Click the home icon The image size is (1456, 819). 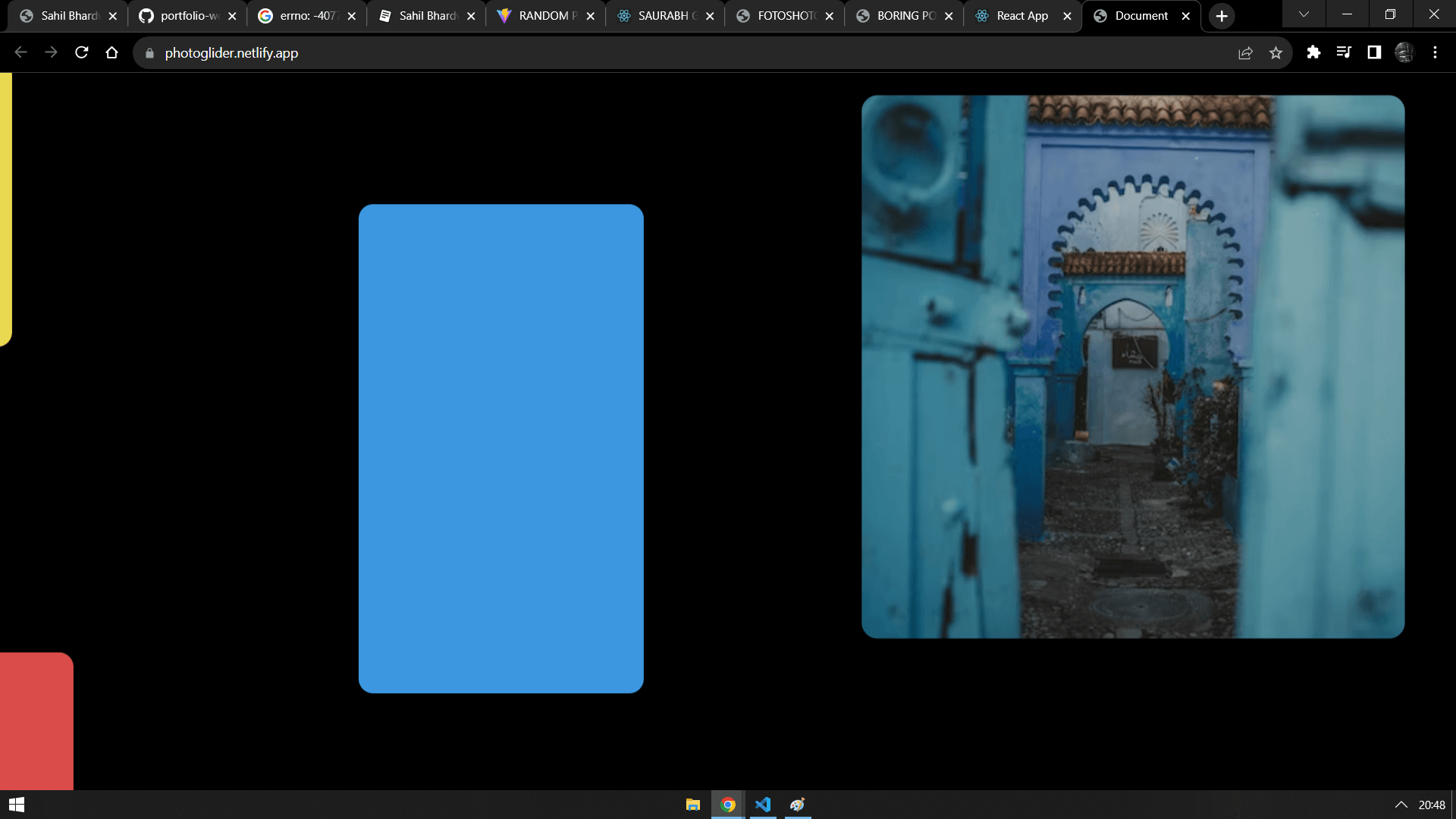click(112, 52)
